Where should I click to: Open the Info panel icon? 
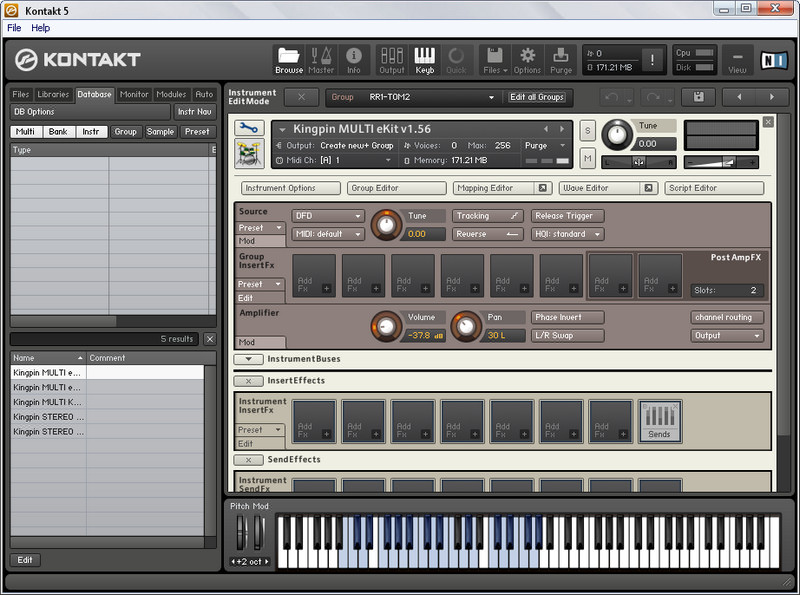[353, 59]
